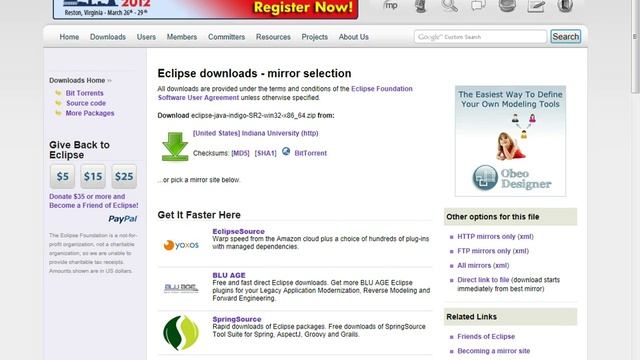
Task: Click the BitTorrent globe icon
Action: point(286,151)
